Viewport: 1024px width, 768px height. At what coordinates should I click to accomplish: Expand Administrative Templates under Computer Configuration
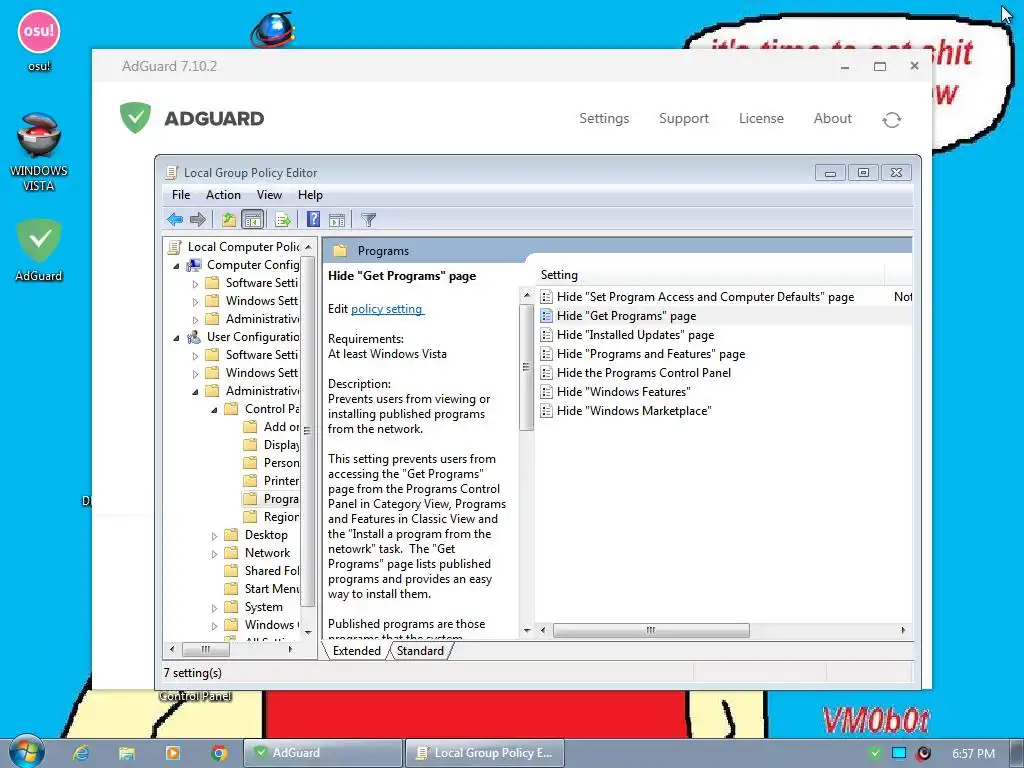pyautogui.click(x=195, y=320)
